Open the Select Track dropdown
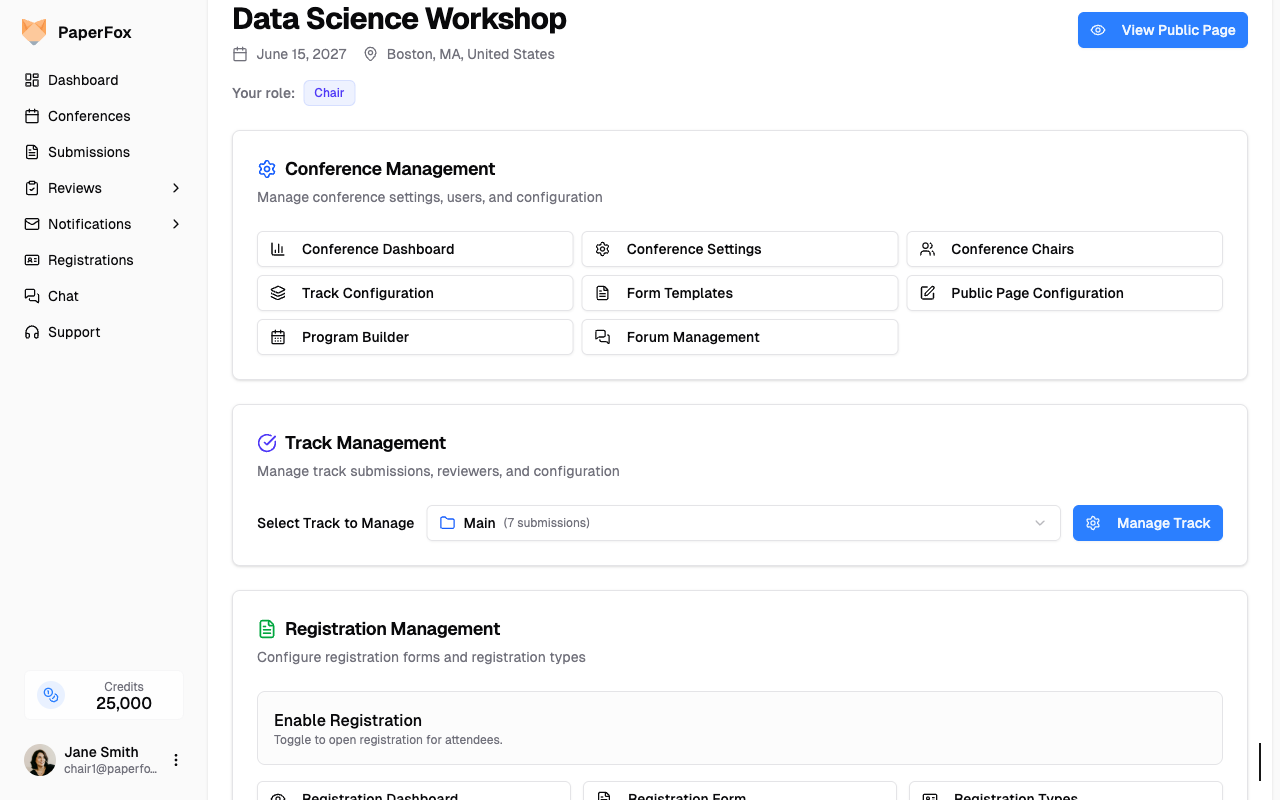The width and height of the screenshot is (1280, 800). 743,523
